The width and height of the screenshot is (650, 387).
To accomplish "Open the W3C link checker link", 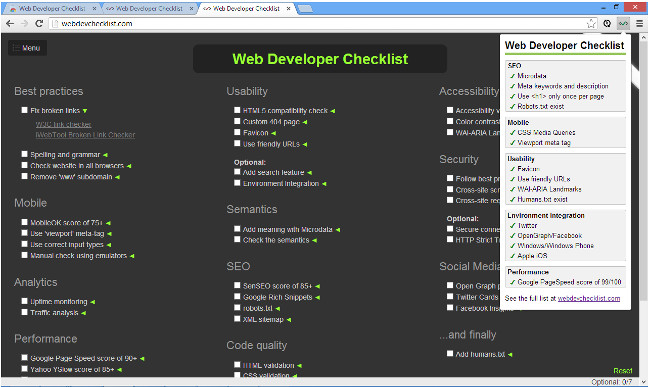I will tap(63, 124).
